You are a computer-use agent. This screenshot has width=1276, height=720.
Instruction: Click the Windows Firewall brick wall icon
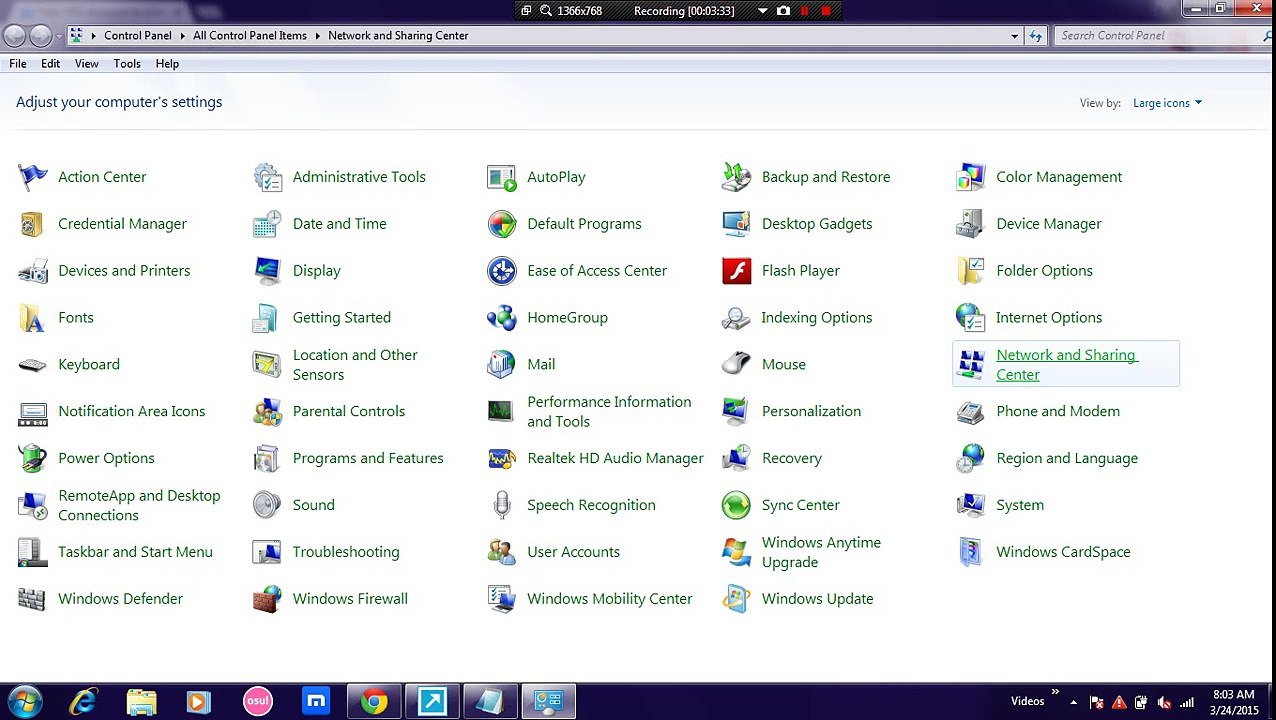267,599
